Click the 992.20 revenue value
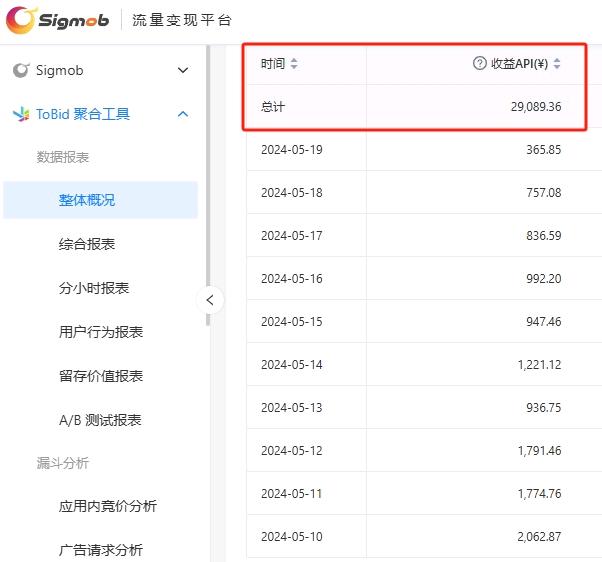The width and height of the screenshot is (602, 562). [544, 279]
